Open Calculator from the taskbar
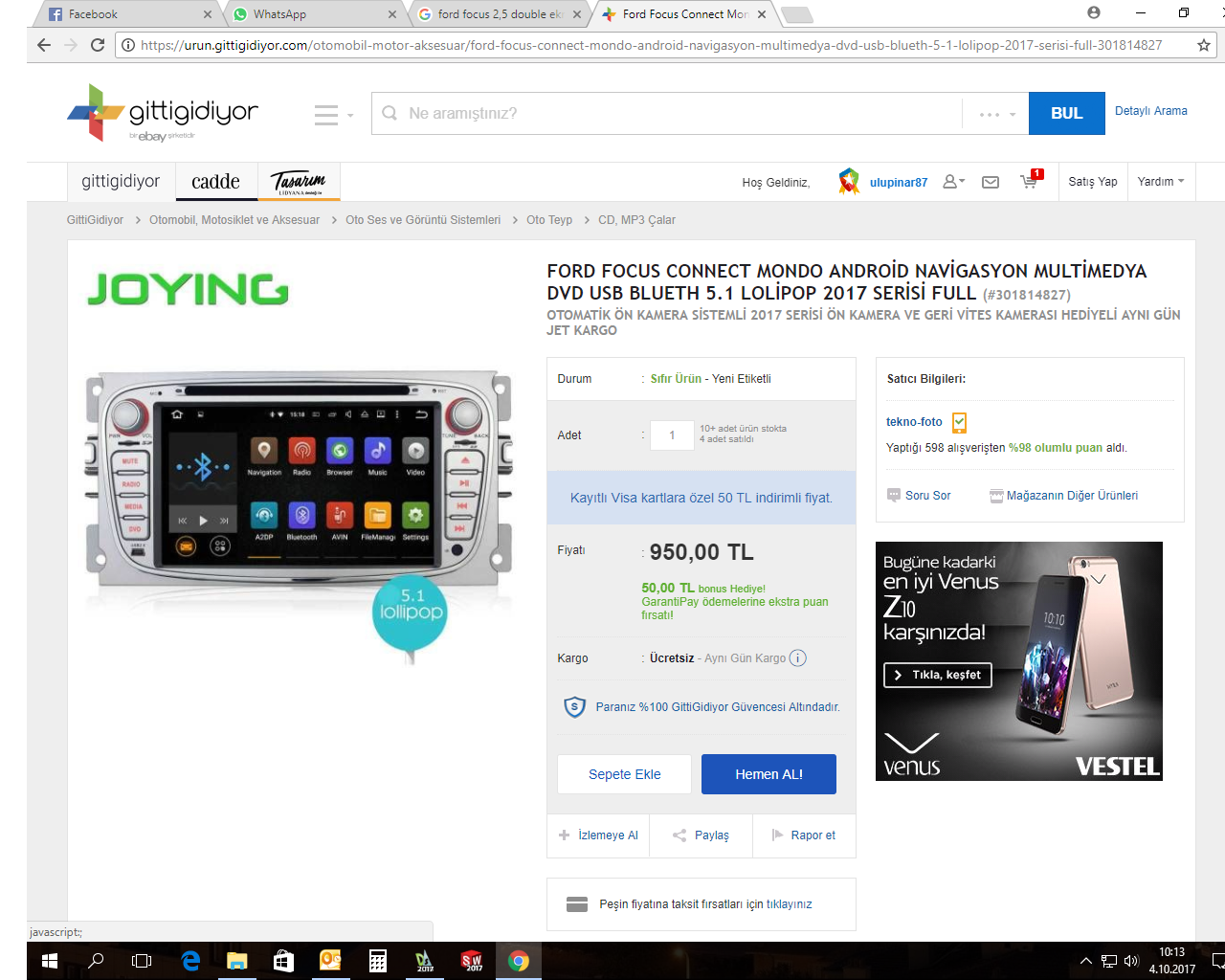1225x980 pixels. [377, 961]
